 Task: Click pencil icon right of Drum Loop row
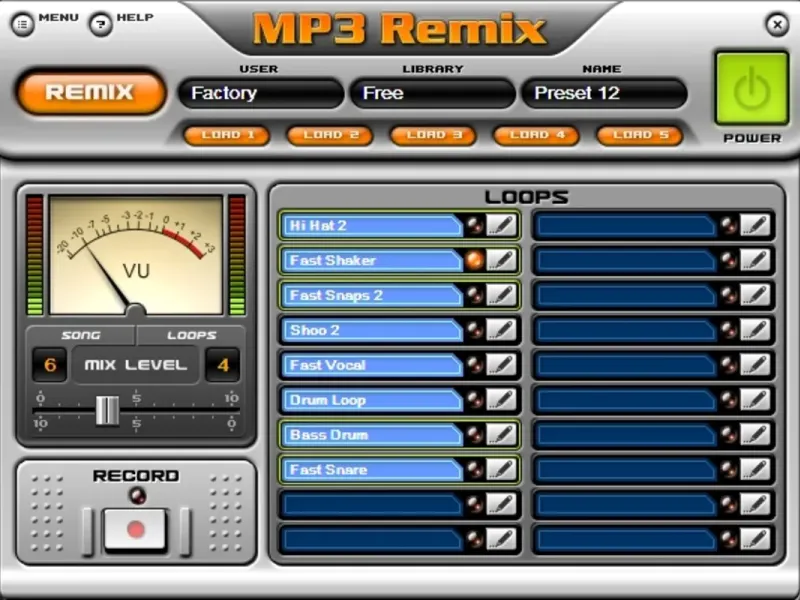[755, 400]
